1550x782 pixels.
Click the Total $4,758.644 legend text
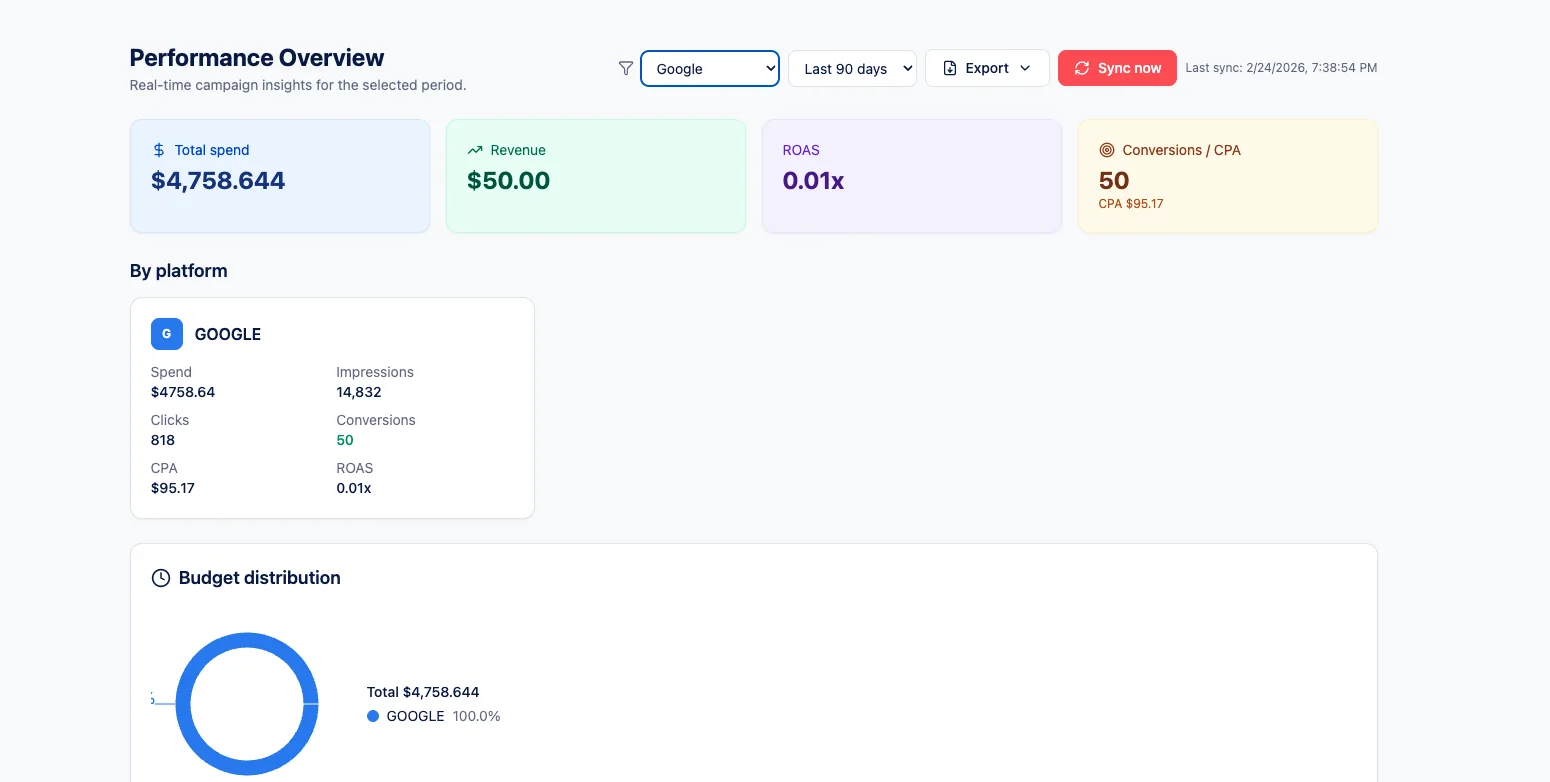423,692
